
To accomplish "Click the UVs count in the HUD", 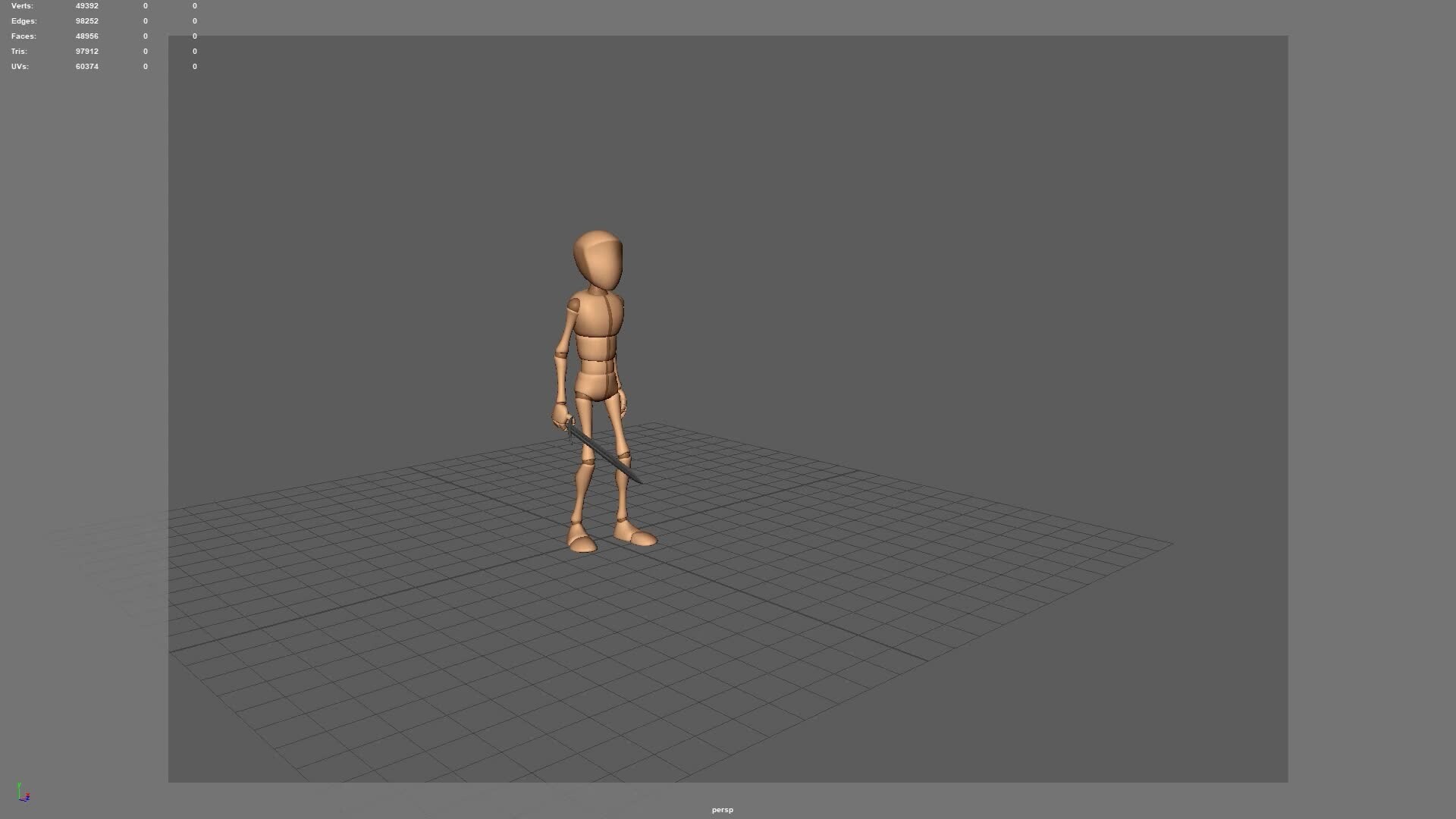I will tap(86, 66).
